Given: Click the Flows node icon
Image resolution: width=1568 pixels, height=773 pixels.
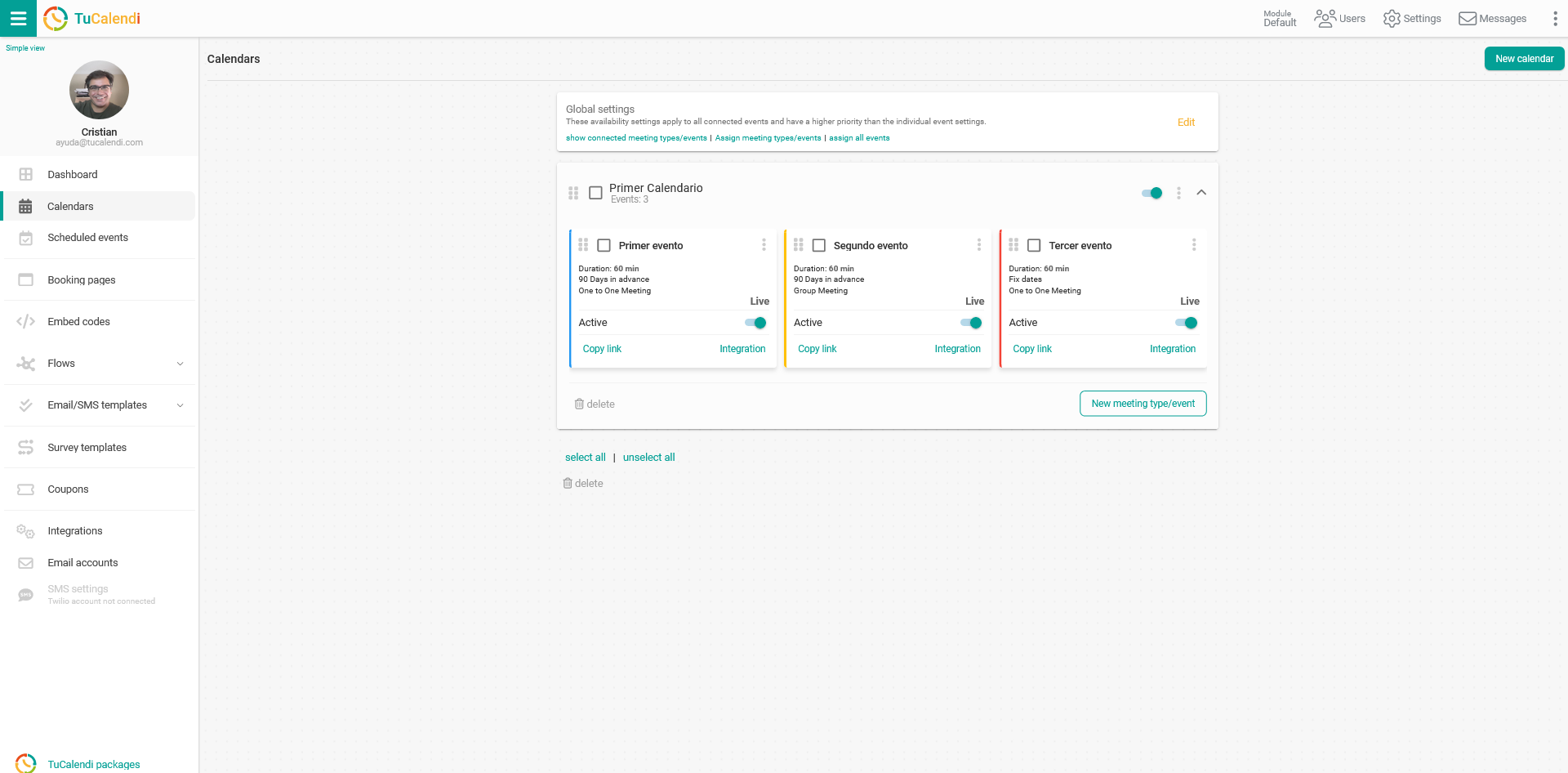Looking at the screenshot, I should click(x=26, y=364).
